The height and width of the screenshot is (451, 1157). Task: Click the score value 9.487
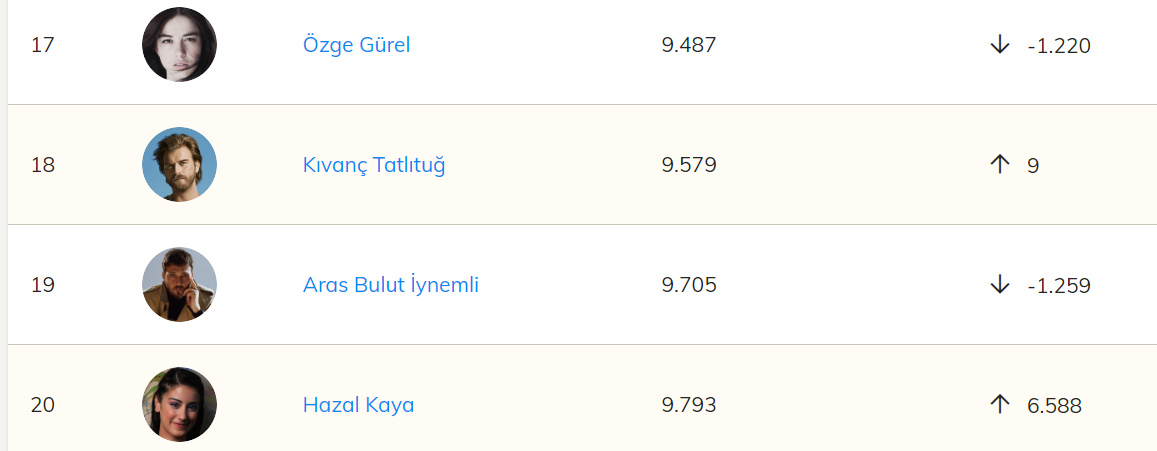(x=689, y=45)
